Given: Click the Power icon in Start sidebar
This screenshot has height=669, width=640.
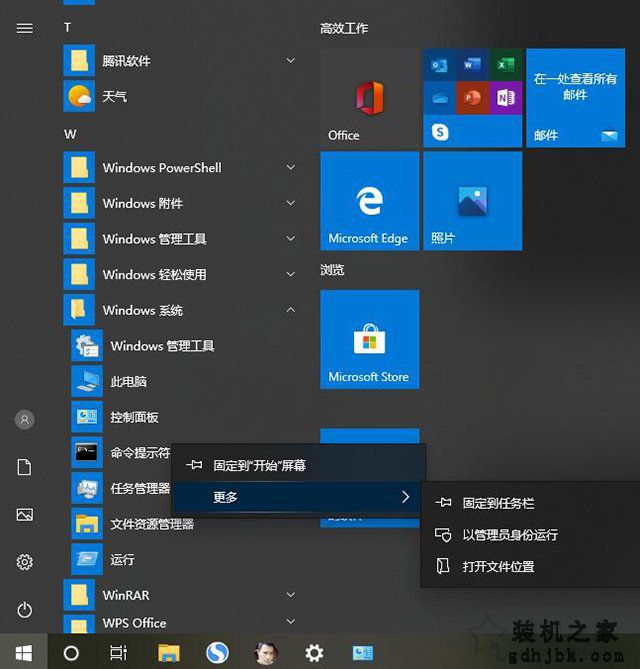Looking at the screenshot, I should pos(24,610).
